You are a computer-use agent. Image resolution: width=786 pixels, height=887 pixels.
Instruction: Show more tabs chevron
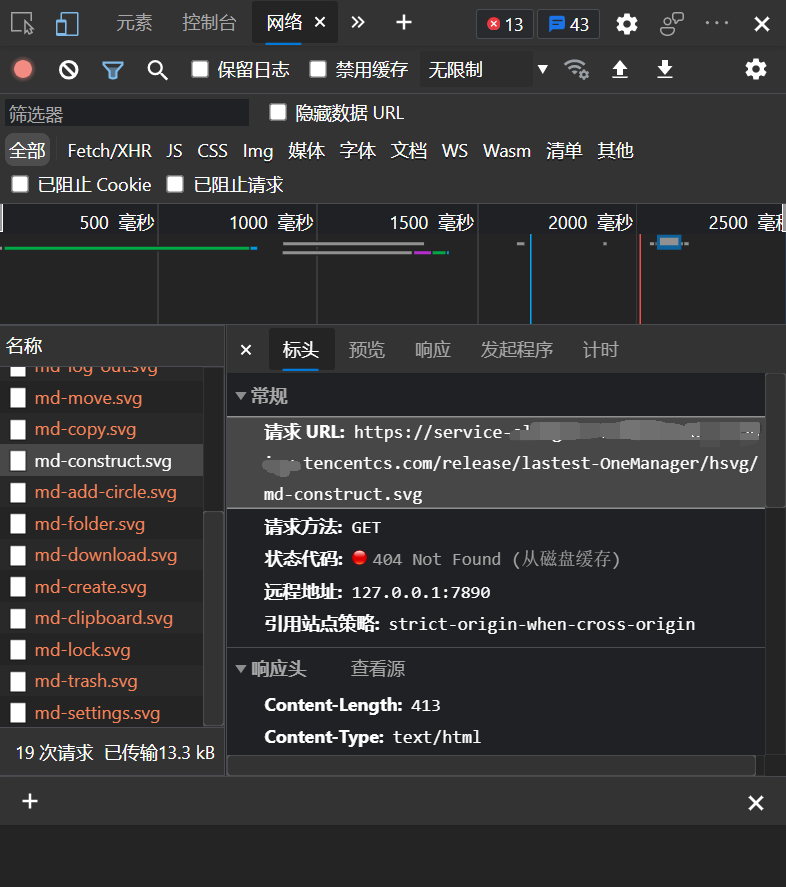358,23
